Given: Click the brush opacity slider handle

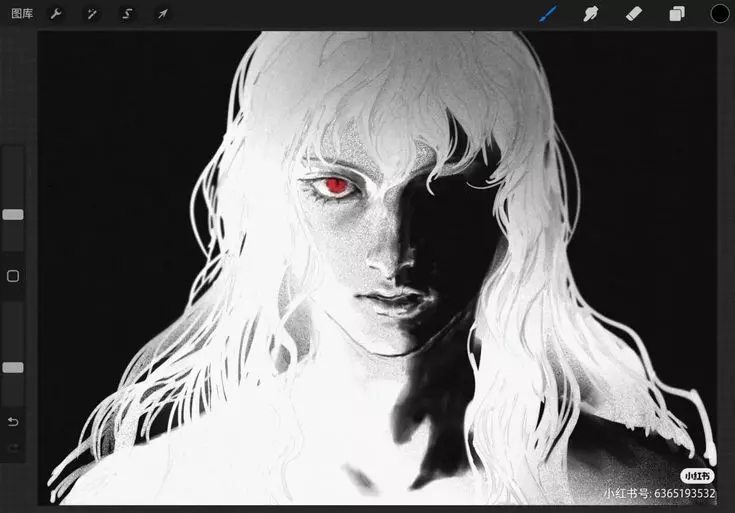Looking at the screenshot, I should (x=13, y=368).
